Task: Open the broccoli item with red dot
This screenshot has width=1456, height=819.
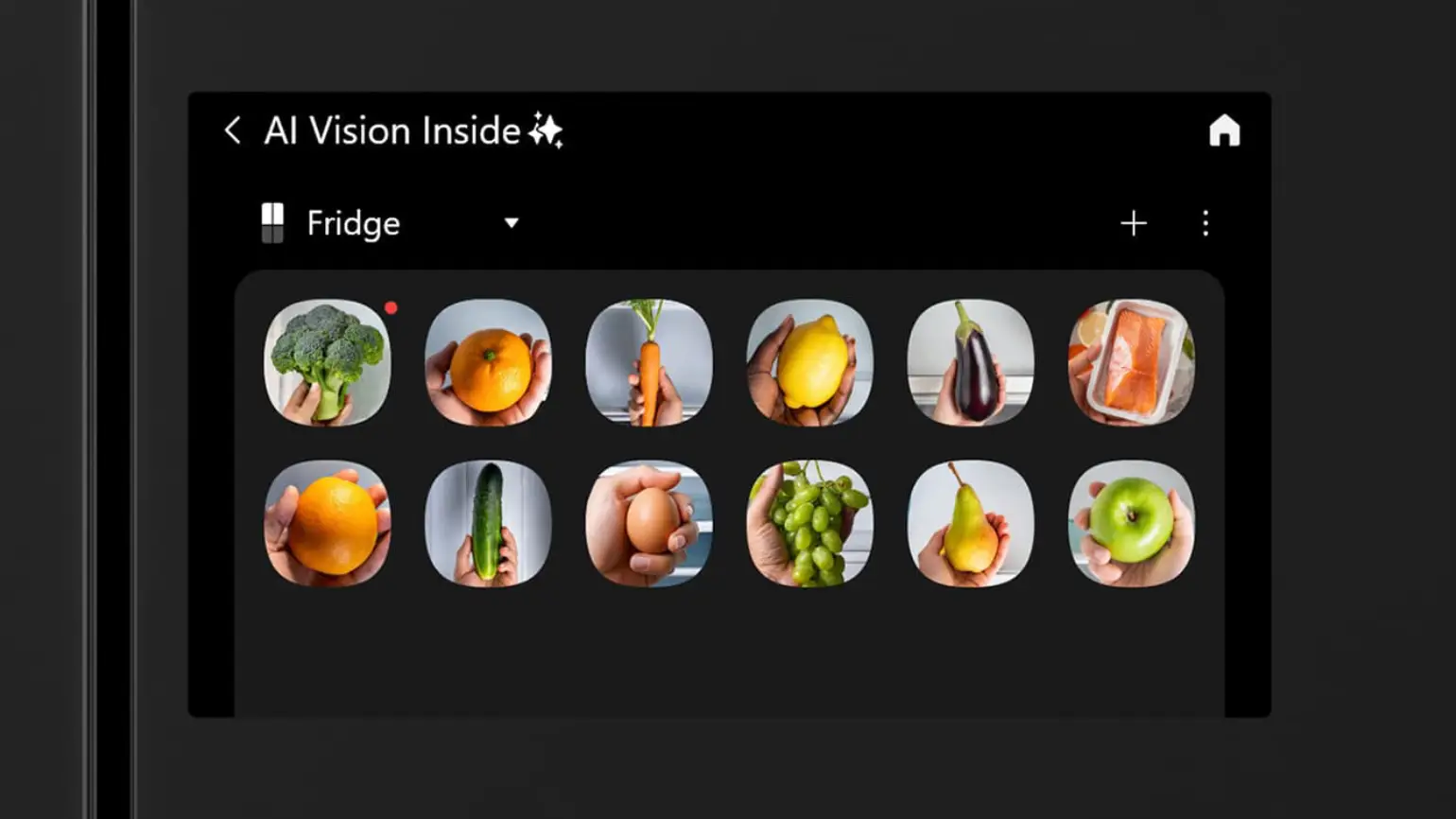Action: [x=327, y=362]
